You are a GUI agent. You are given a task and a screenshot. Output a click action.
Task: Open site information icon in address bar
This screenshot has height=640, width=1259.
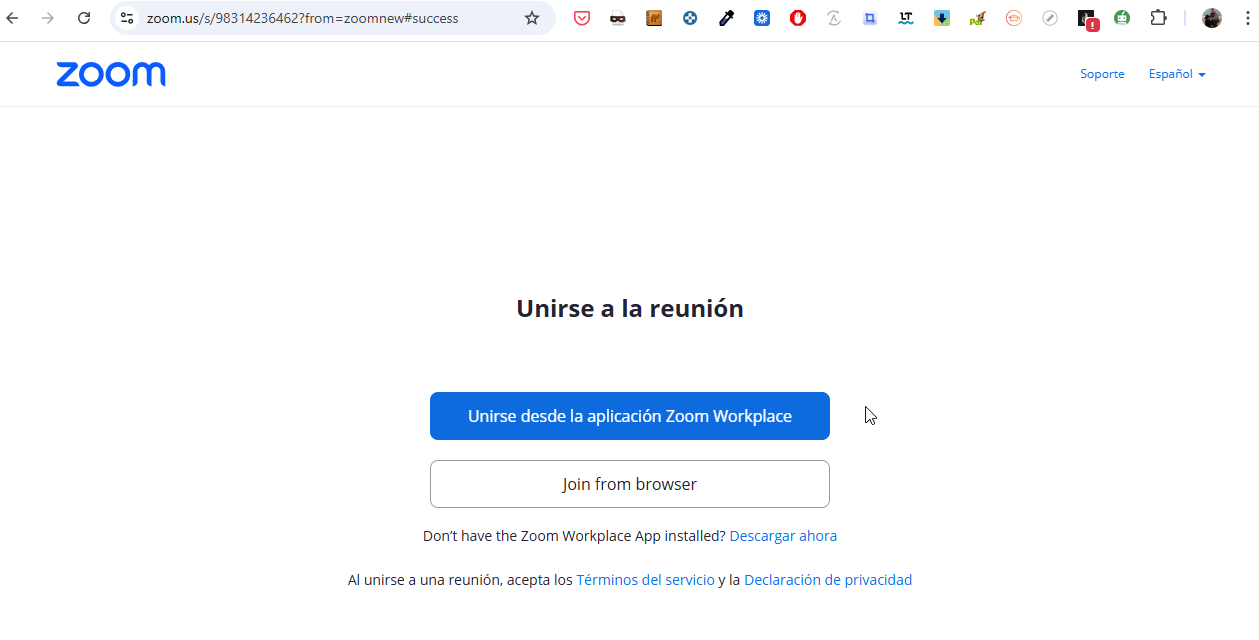click(127, 18)
